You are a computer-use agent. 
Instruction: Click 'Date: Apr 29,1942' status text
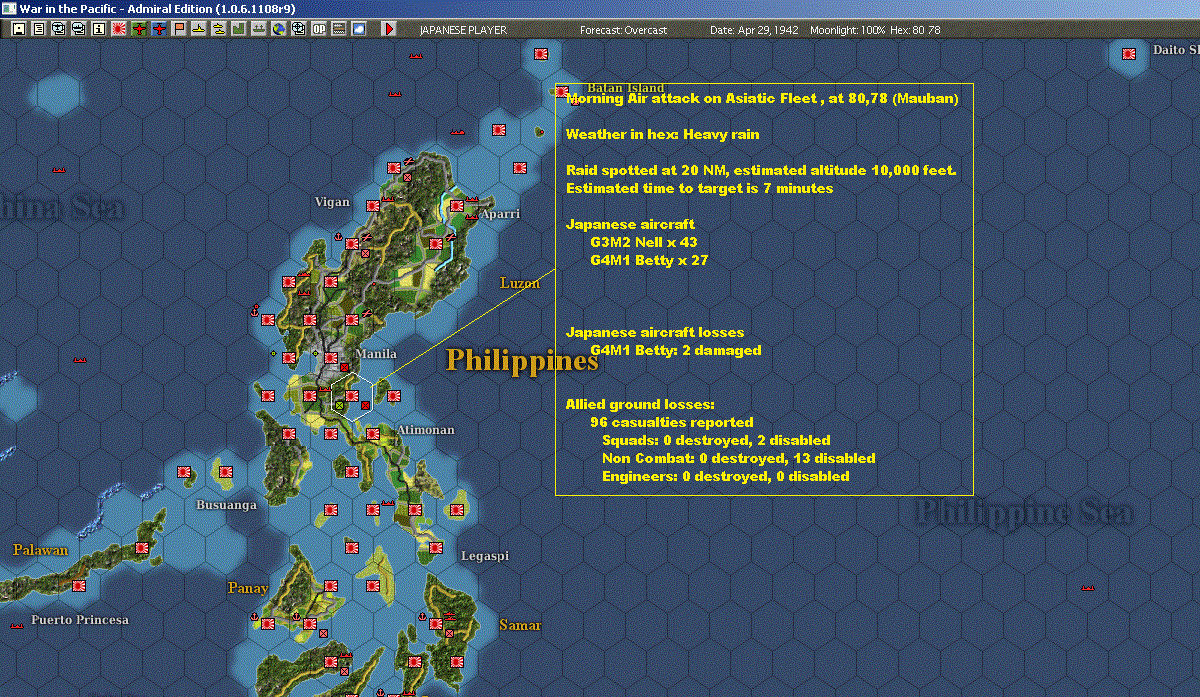[754, 30]
